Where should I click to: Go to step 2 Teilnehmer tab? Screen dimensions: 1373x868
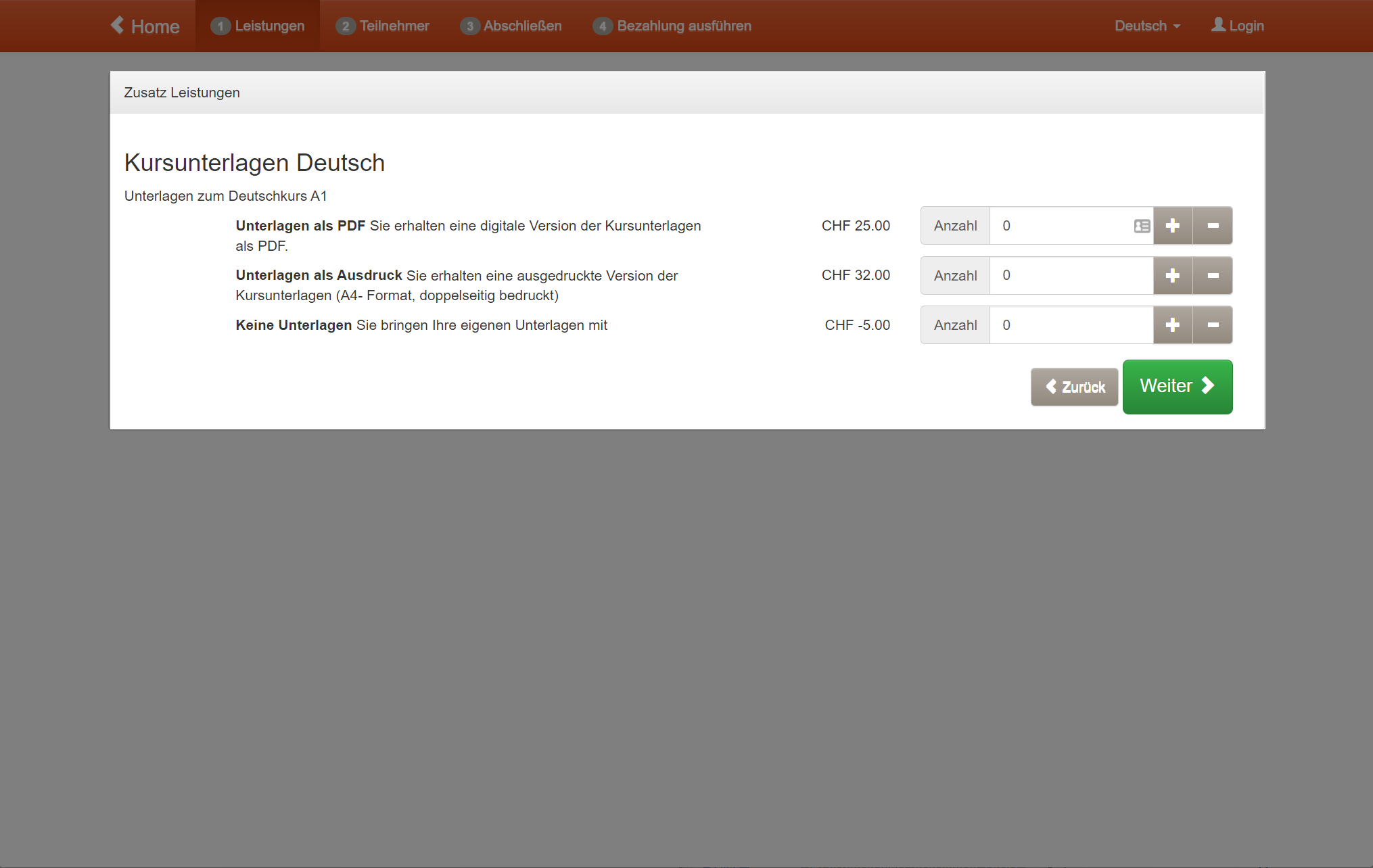[x=383, y=26]
